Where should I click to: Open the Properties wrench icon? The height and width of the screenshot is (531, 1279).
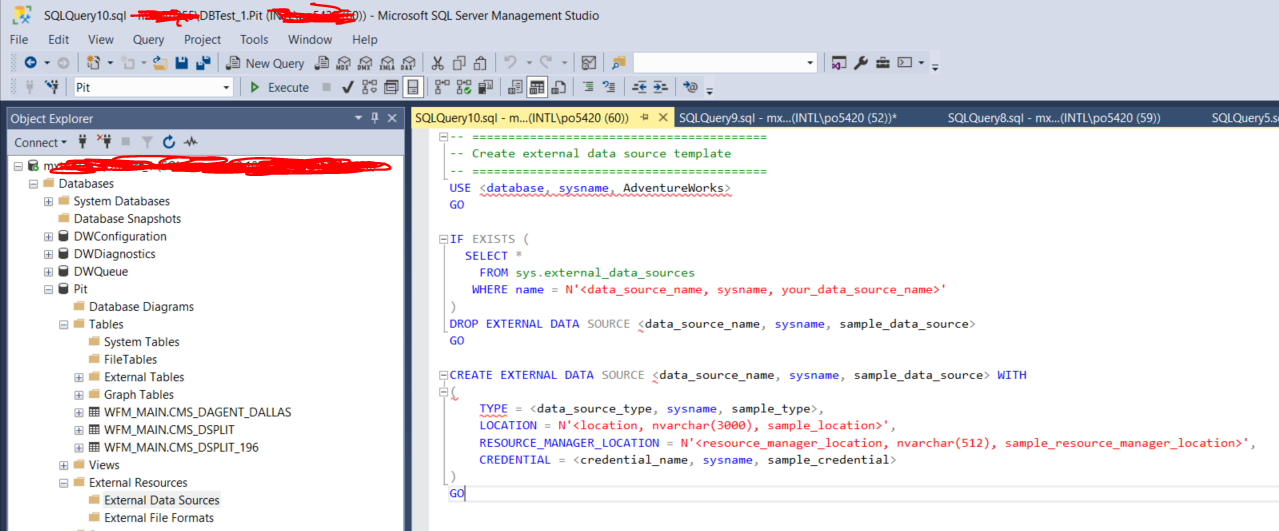[860, 63]
